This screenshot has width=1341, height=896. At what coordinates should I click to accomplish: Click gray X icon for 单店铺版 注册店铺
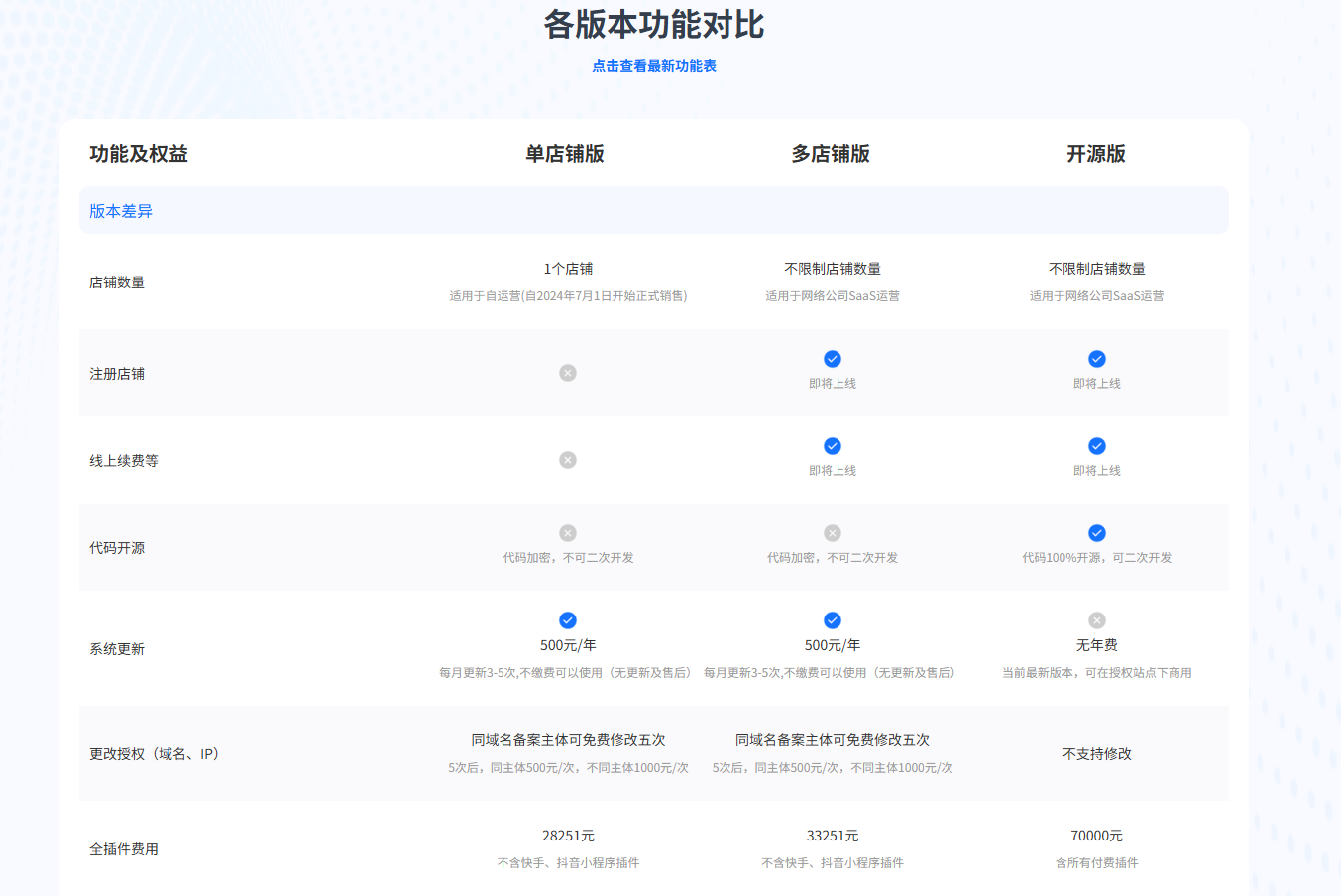pyautogui.click(x=568, y=373)
